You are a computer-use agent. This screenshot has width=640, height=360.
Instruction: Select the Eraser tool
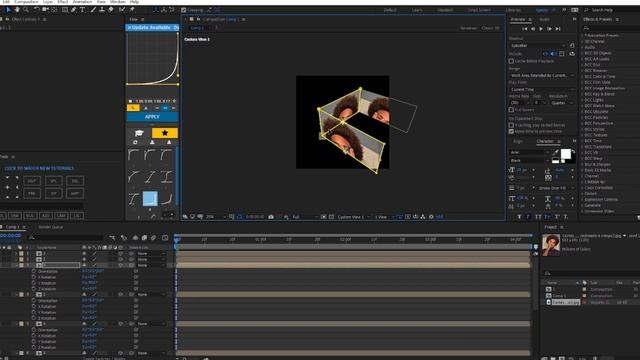pos(111,9)
